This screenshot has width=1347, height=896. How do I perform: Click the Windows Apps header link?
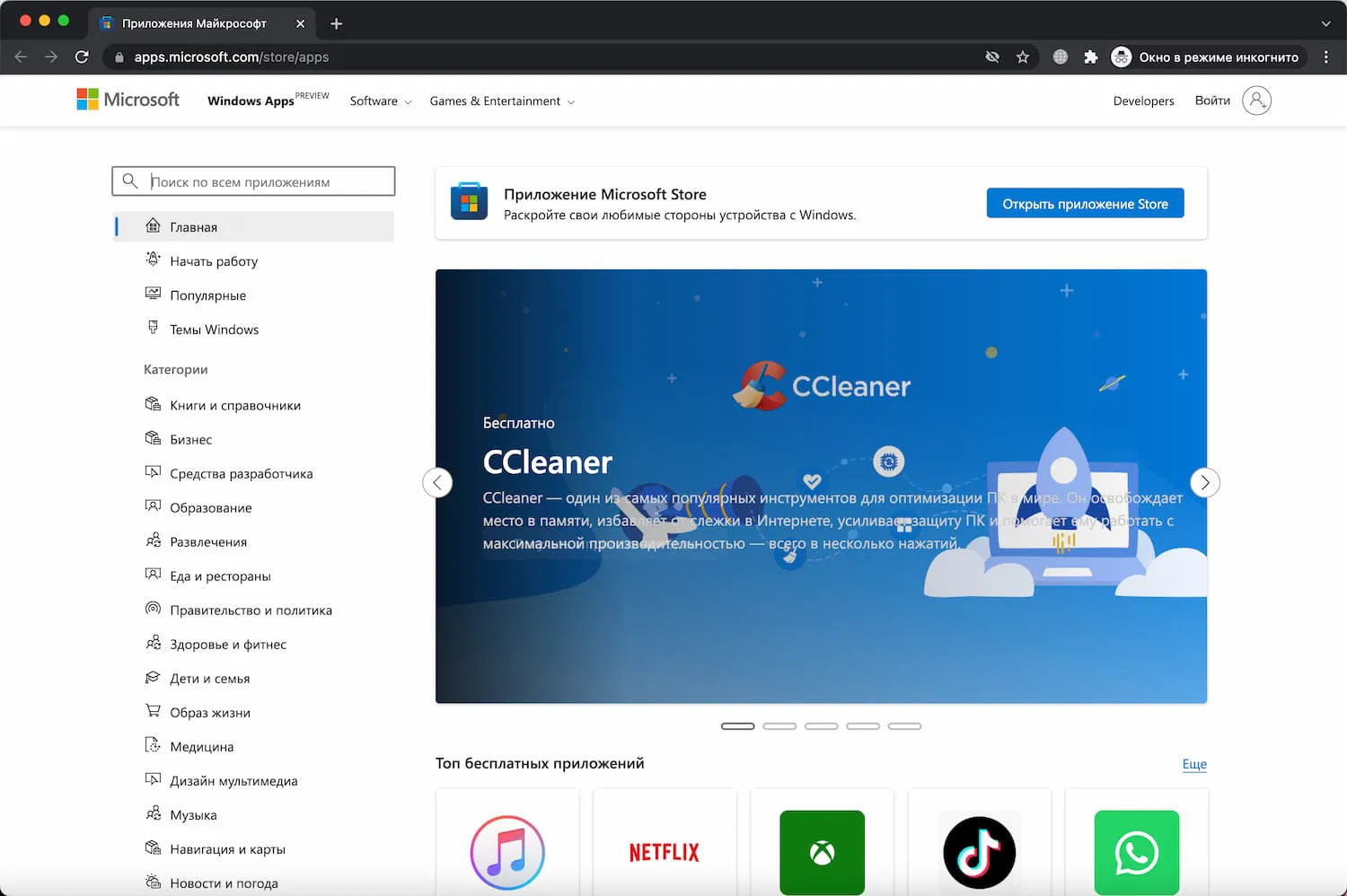click(x=251, y=101)
